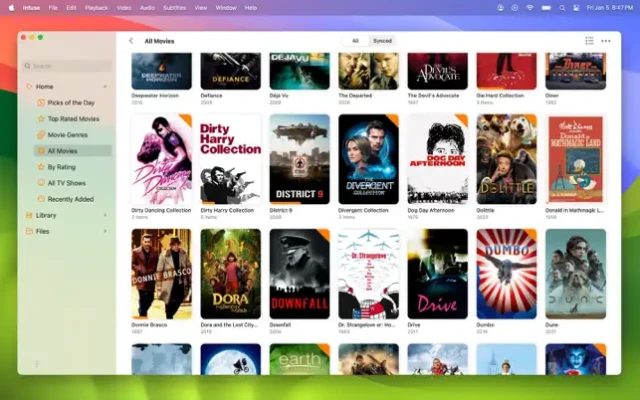Click the back arrow beside All Movies

click(131, 41)
